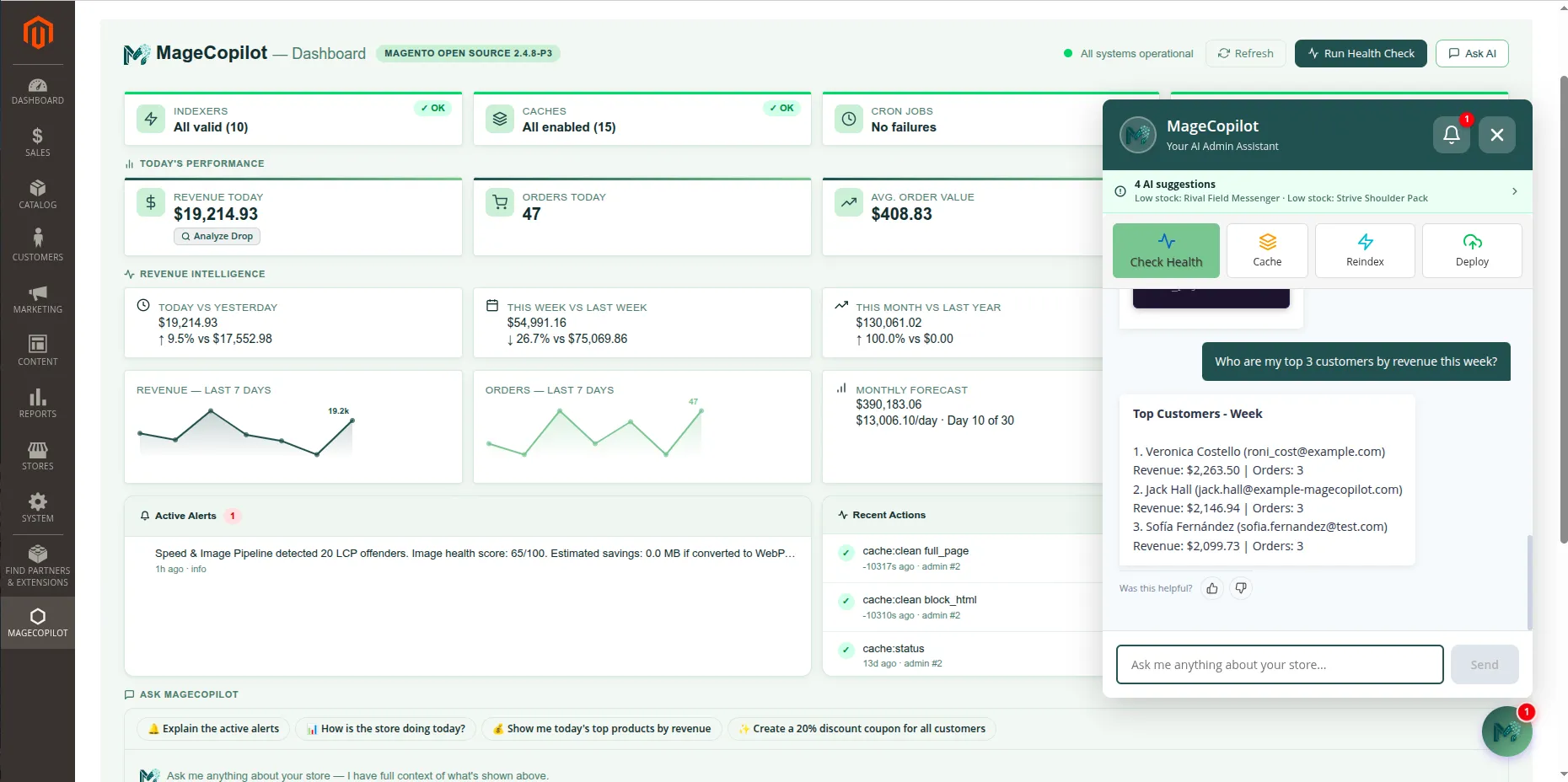Open the System sidebar menu
Screen dimensions: 1568x782
click(x=38, y=508)
